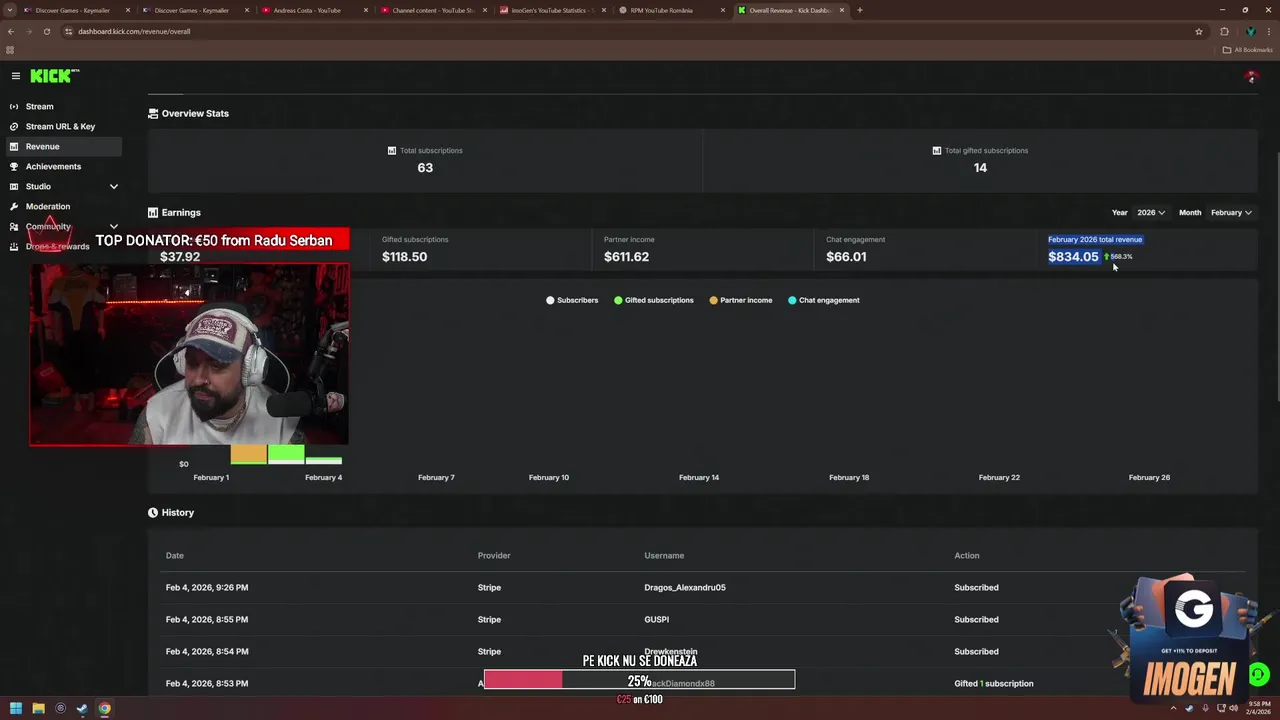Viewport: 1280px width, 720px height.
Task: Click the Feb 4, 2026, 8:55 PM date
Action: pos(207,619)
